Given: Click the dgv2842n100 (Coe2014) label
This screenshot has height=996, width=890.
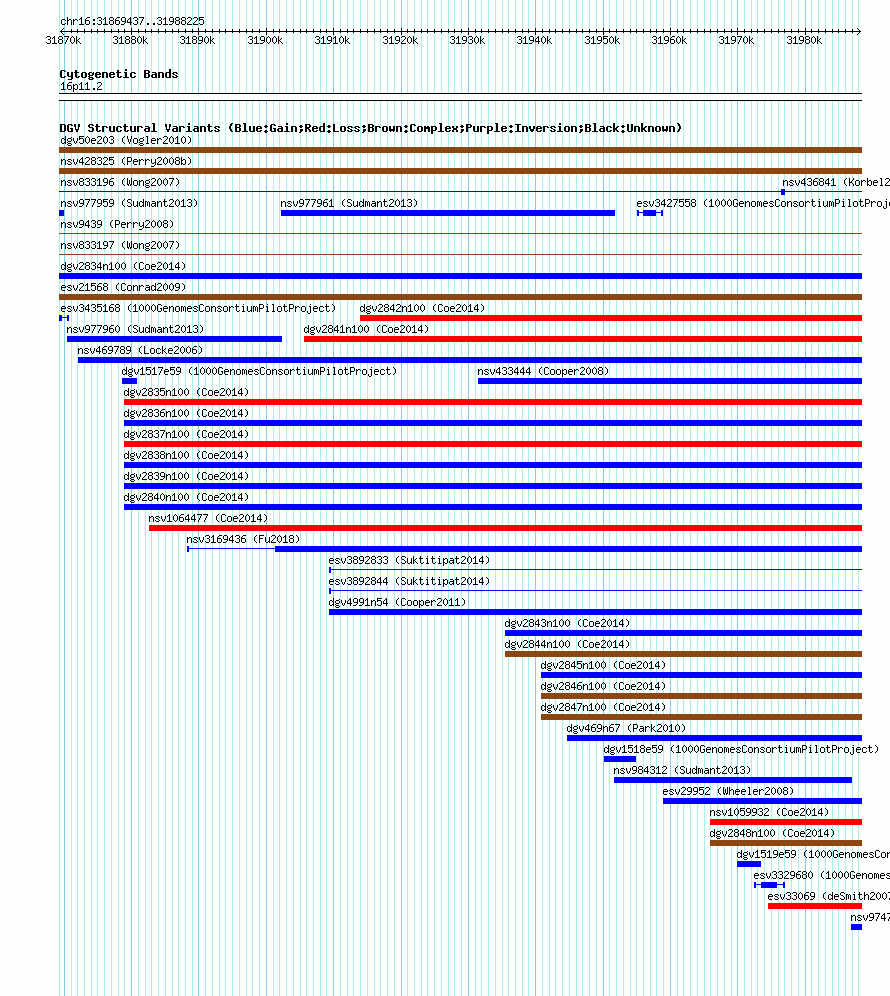Looking at the screenshot, I should click(422, 308).
